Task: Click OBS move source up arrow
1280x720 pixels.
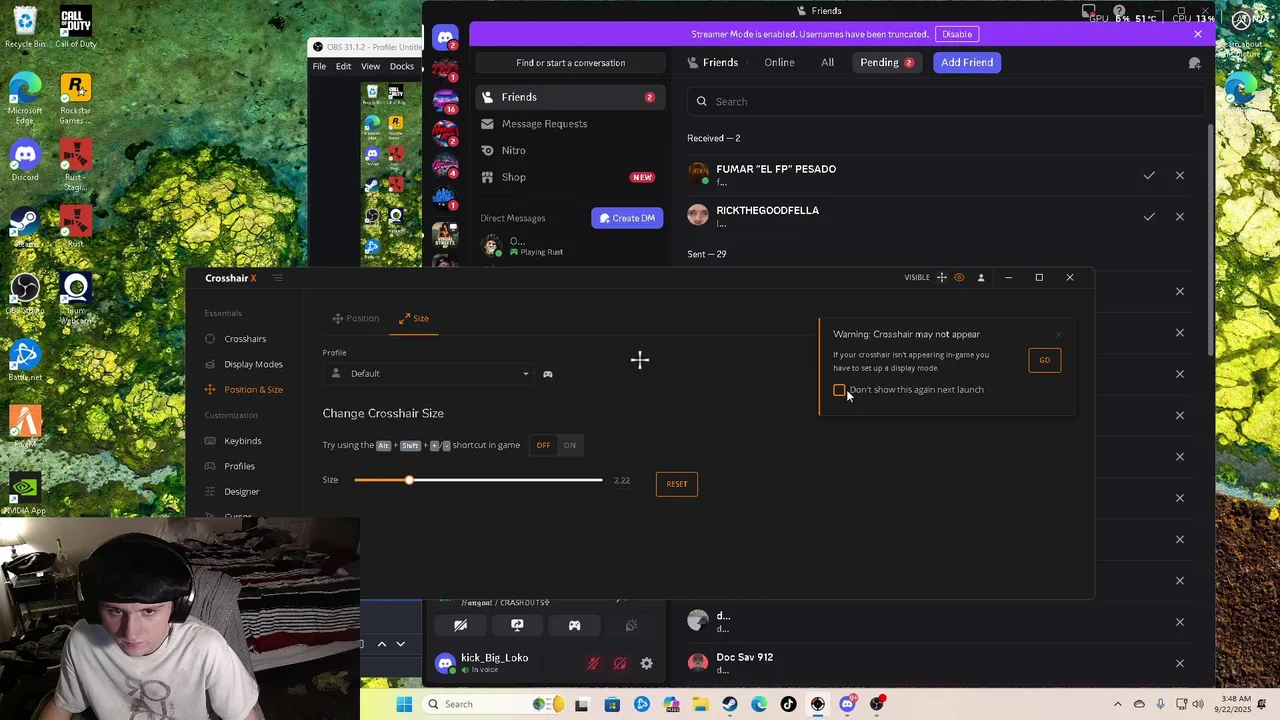Action: (x=381, y=644)
